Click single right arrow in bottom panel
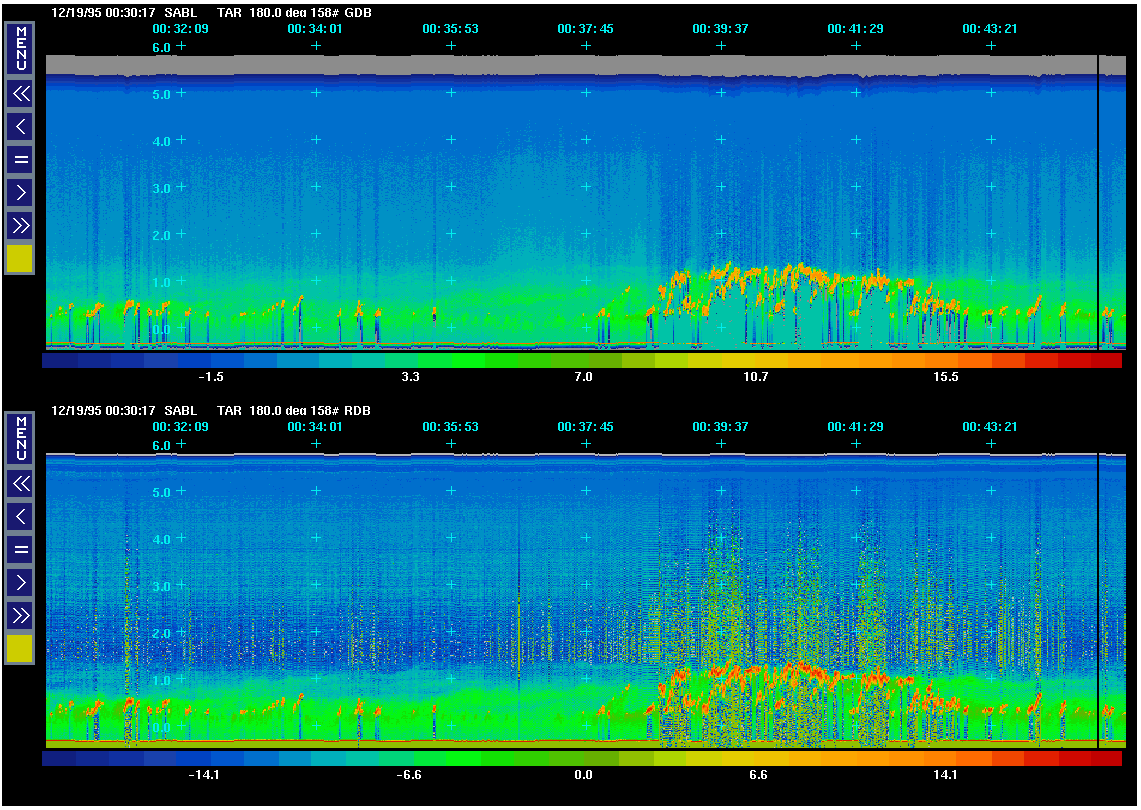 [20, 582]
